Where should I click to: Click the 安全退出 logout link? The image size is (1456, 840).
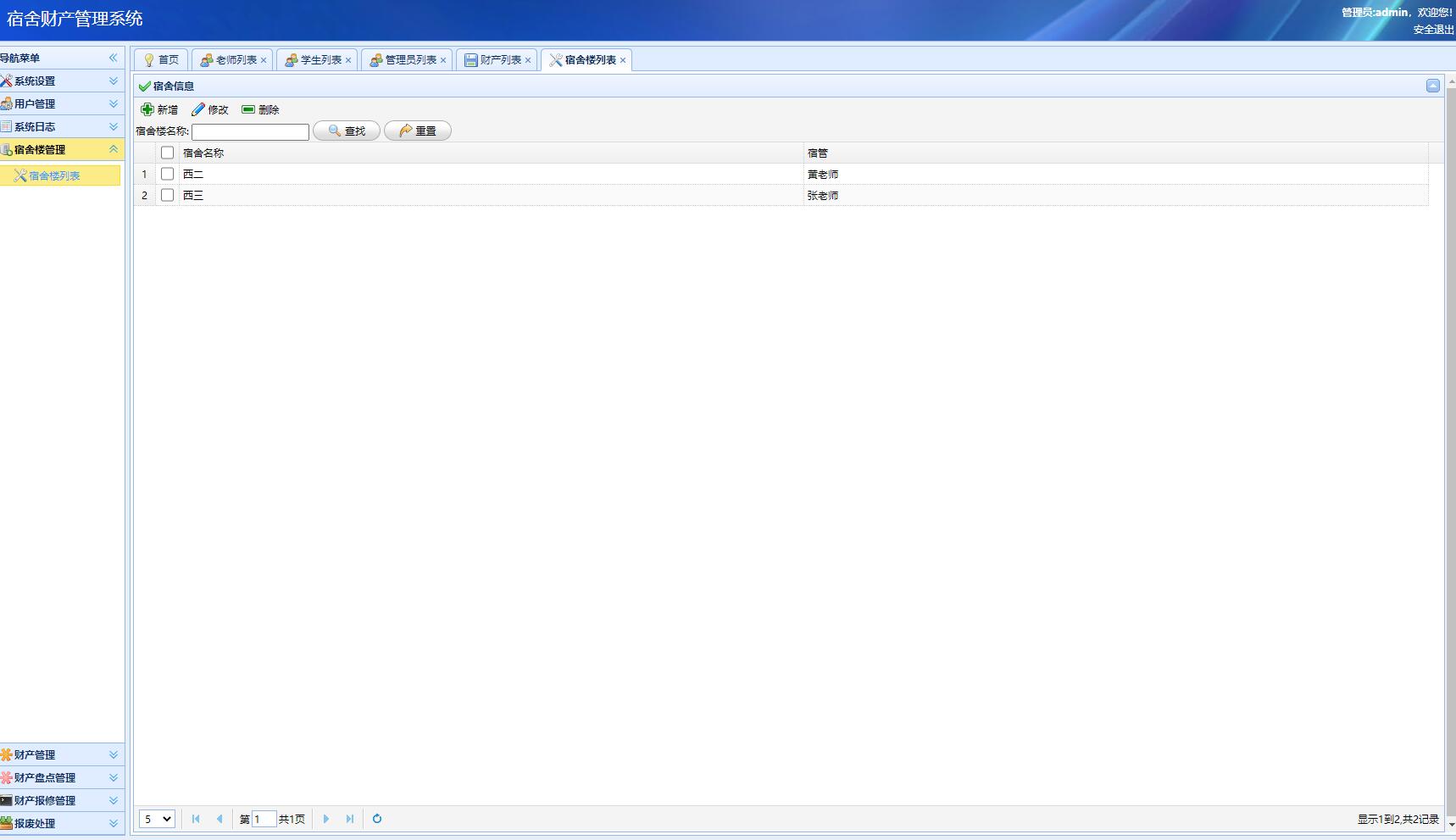[x=1432, y=30]
